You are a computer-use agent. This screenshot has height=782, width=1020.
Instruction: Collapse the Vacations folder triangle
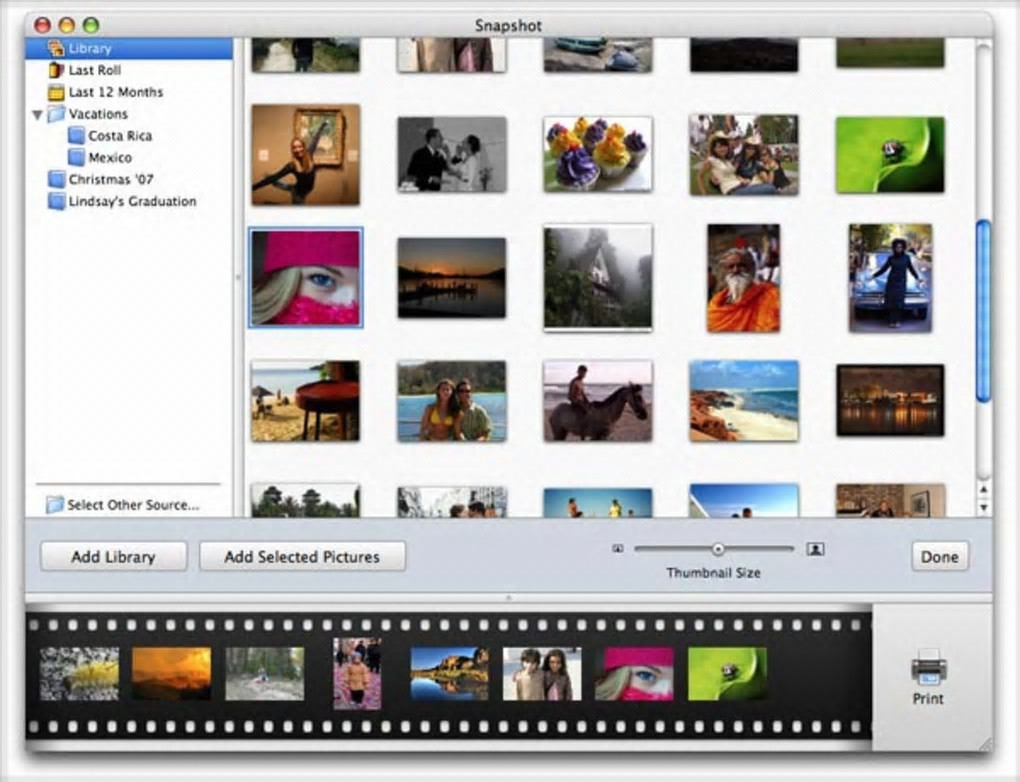click(37, 115)
